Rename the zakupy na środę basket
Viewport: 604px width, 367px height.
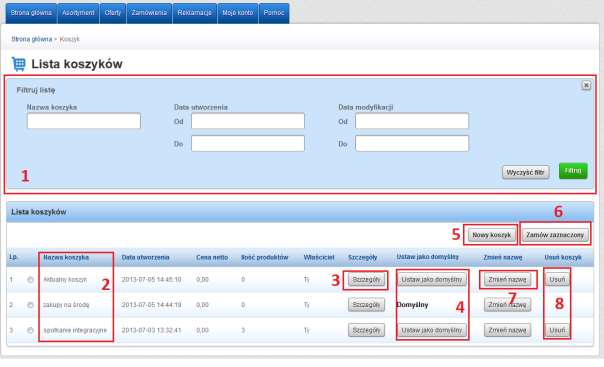coord(507,305)
